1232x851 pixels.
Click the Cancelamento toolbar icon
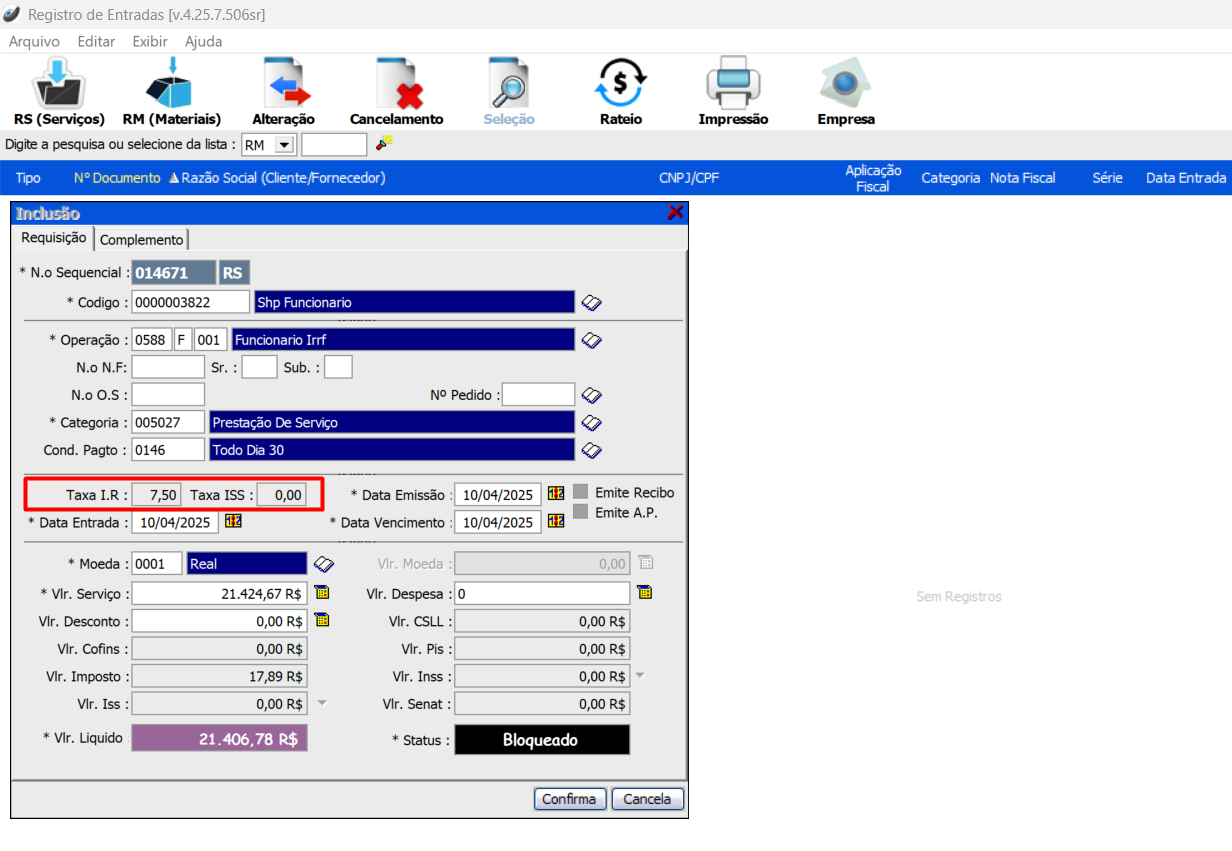click(397, 84)
